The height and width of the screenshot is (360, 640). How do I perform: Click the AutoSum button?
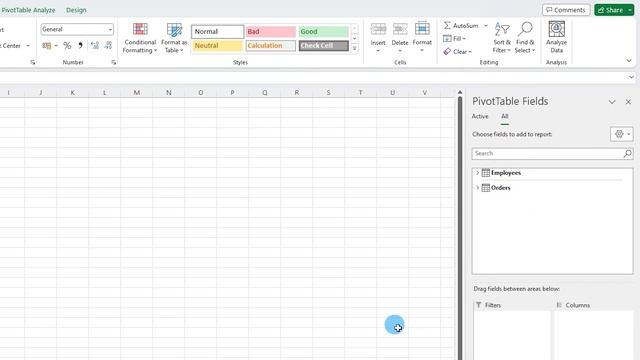pyautogui.click(x=461, y=25)
